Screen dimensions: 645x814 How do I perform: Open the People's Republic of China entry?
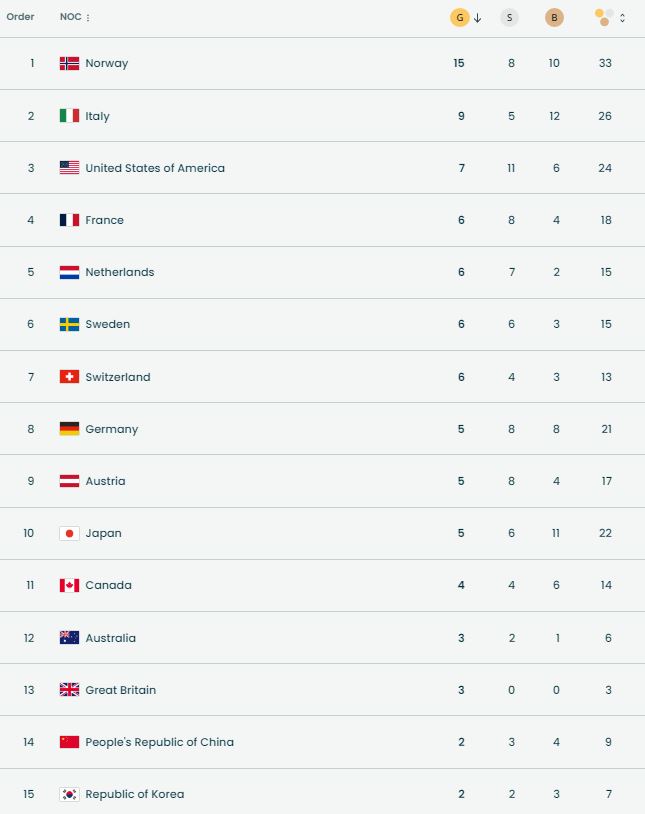(x=159, y=742)
